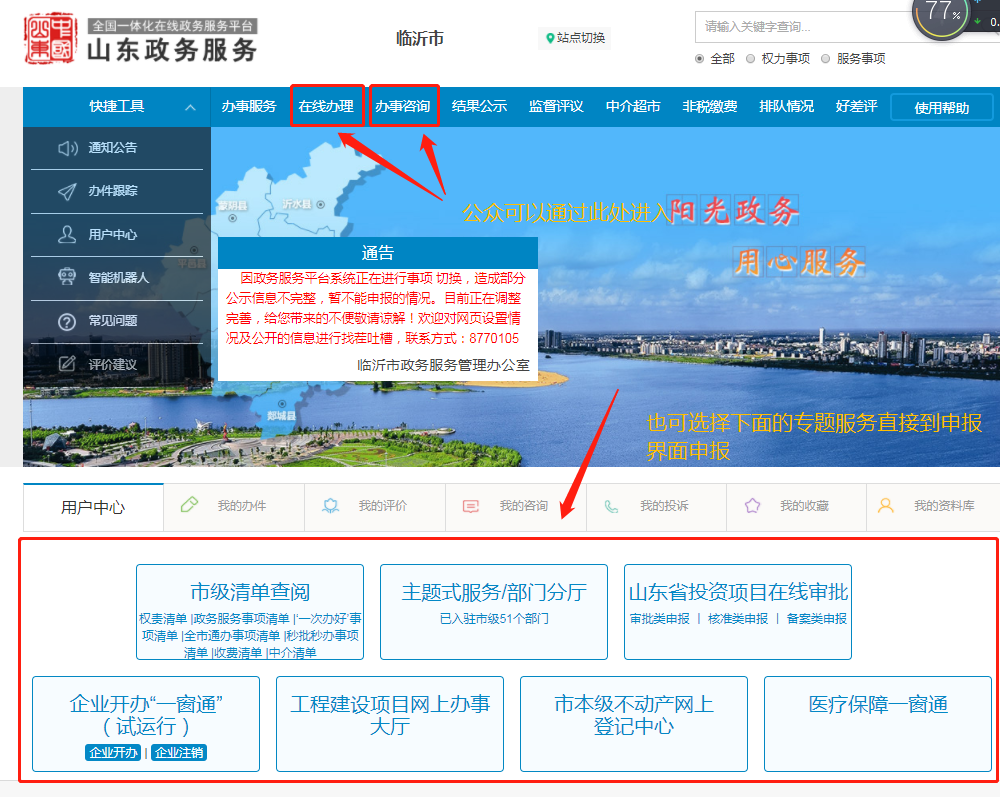Open the 办事咨询 menu item
The image size is (1000, 797).
(x=402, y=106)
